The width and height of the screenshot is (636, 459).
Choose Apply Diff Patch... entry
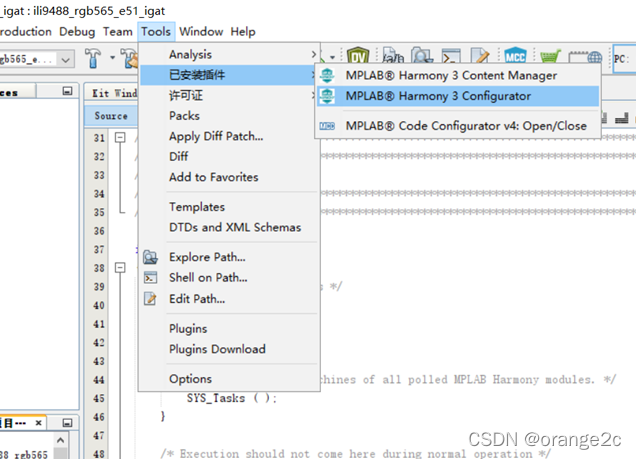point(229,136)
